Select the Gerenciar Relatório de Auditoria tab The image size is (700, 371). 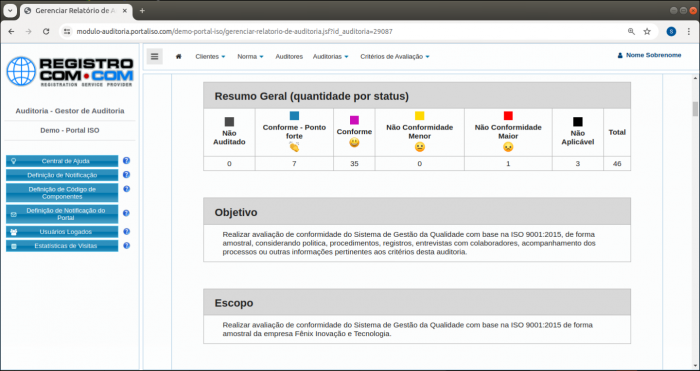tap(75, 11)
